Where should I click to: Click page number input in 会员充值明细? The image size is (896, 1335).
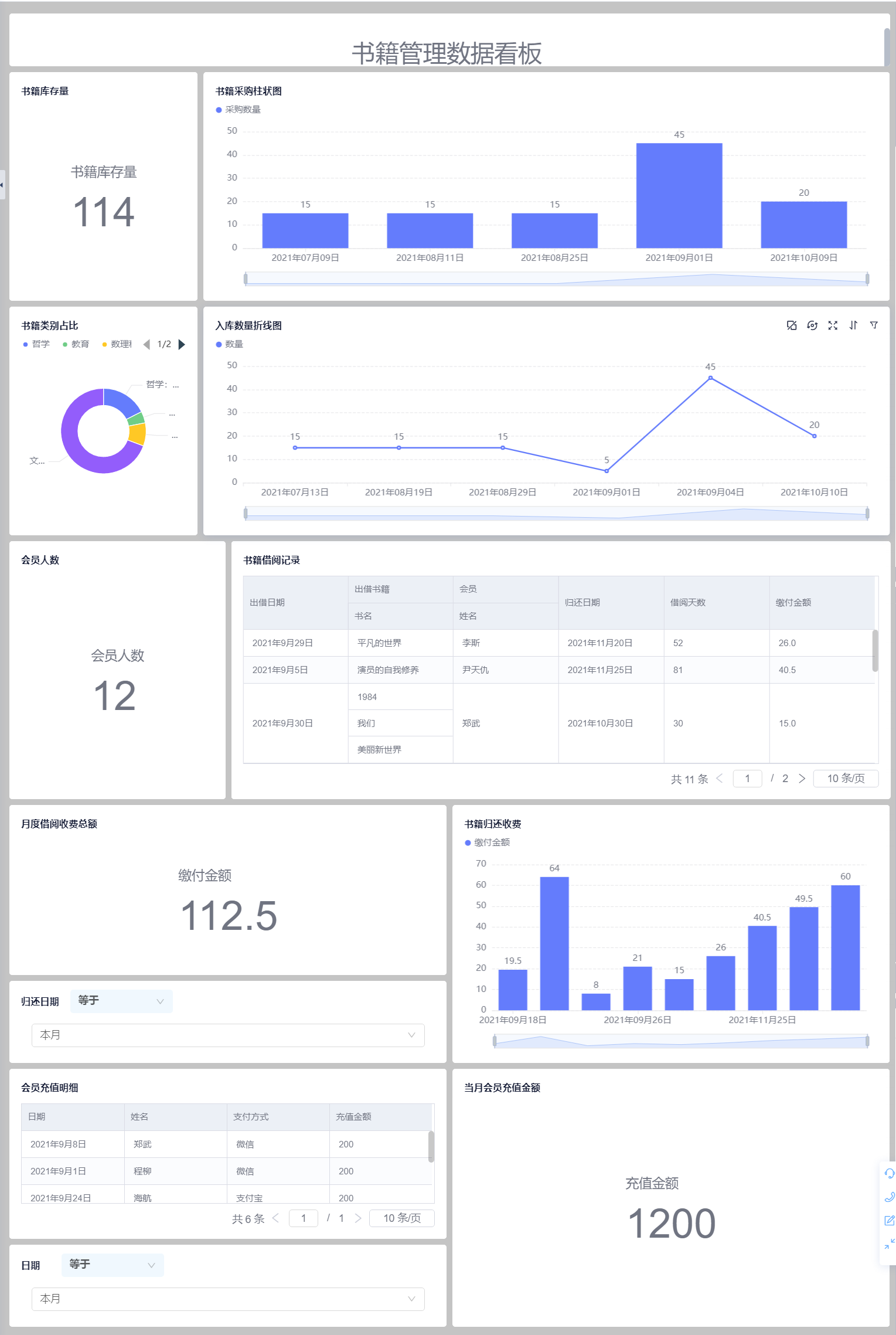(304, 1218)
